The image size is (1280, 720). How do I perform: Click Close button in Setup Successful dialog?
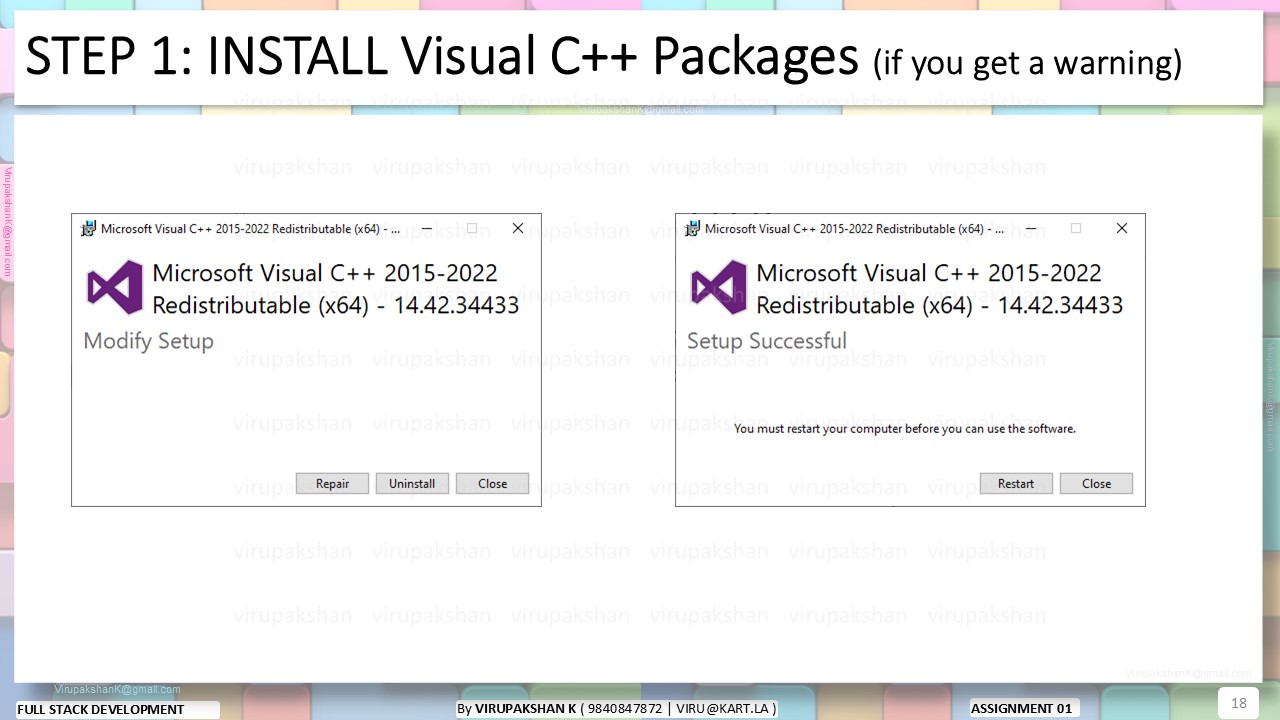[1096, 483]
